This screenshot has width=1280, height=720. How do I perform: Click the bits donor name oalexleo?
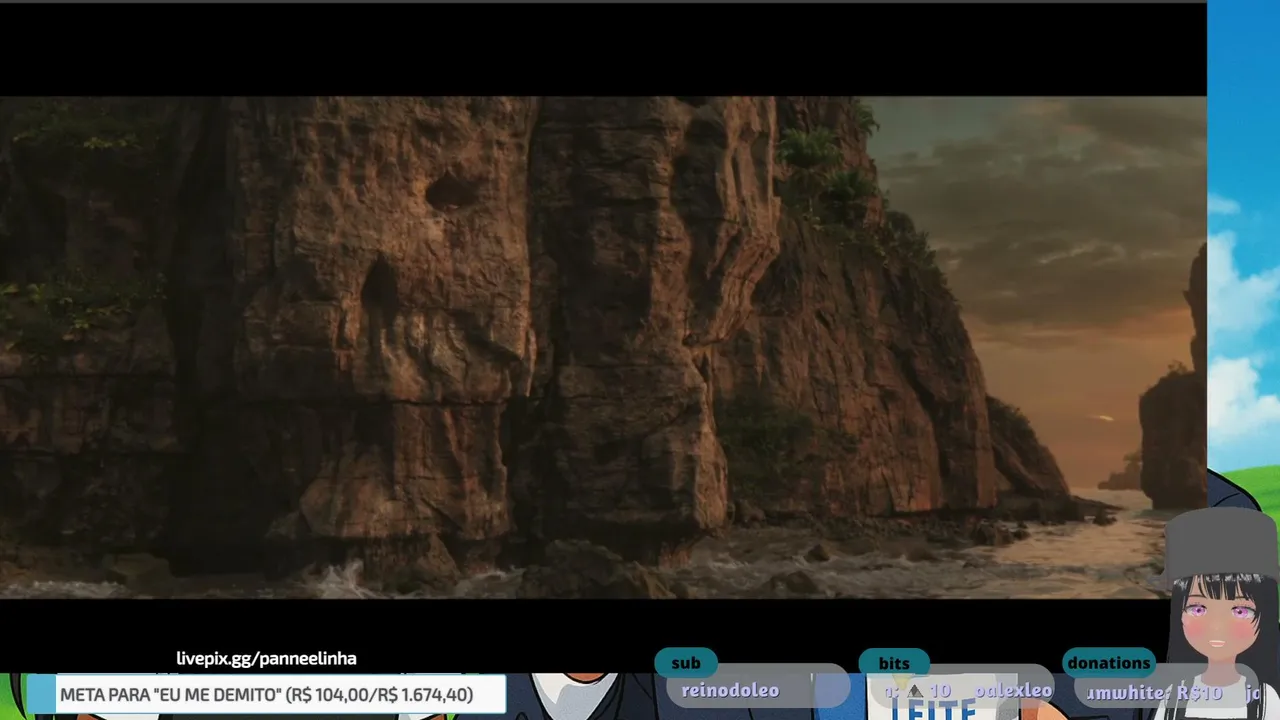tap(1013, 691)
